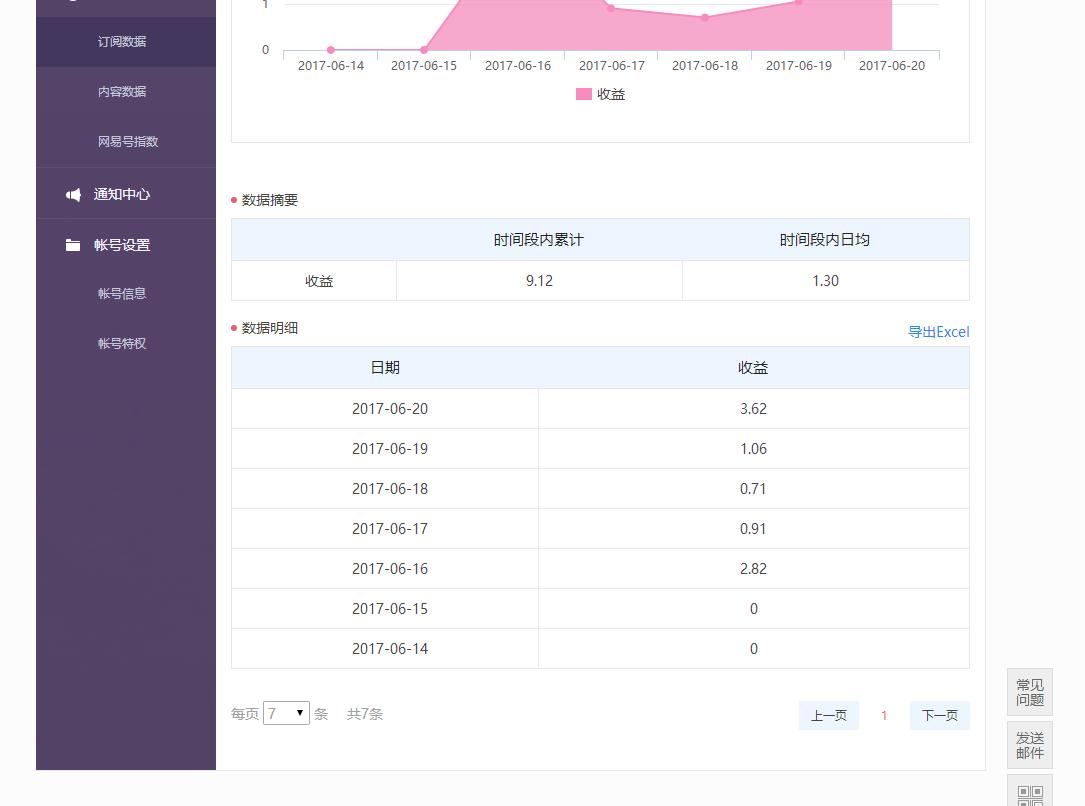The image size is (1085, 806).
Task: Click the 上一页 pagination button
Action: coord(828,715)
